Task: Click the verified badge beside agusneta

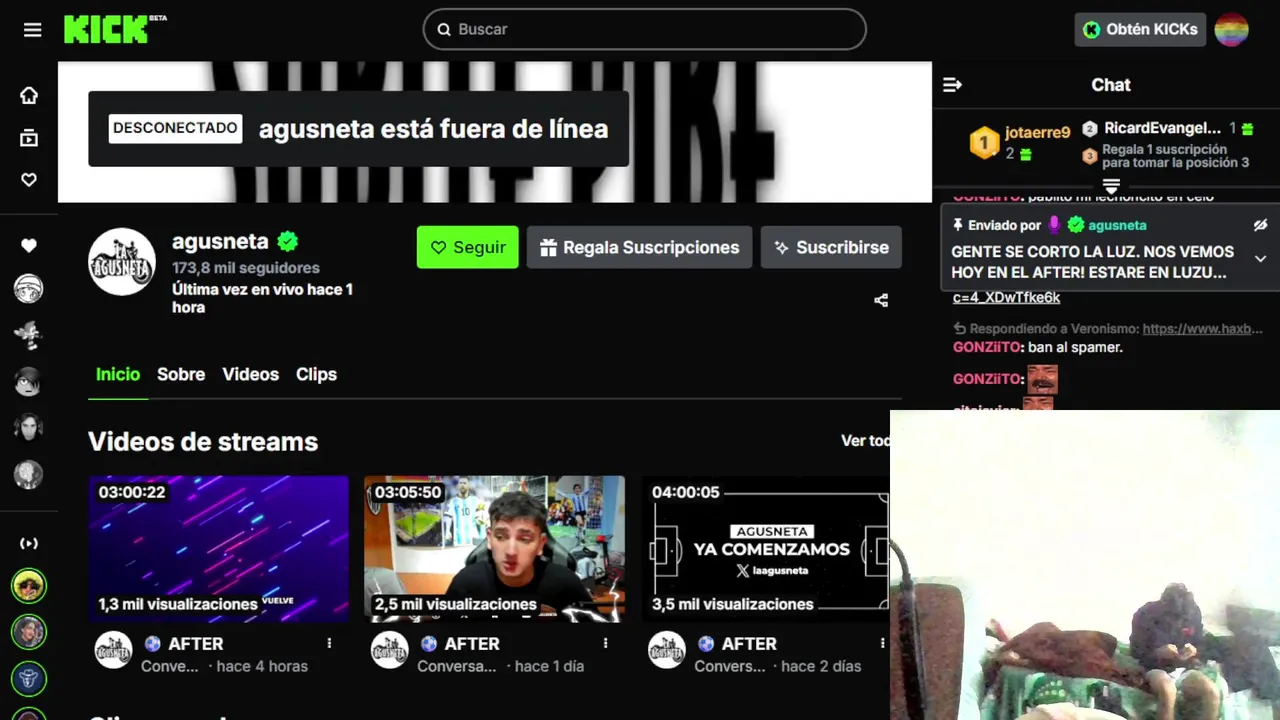Action: click(x=288, y=241)
